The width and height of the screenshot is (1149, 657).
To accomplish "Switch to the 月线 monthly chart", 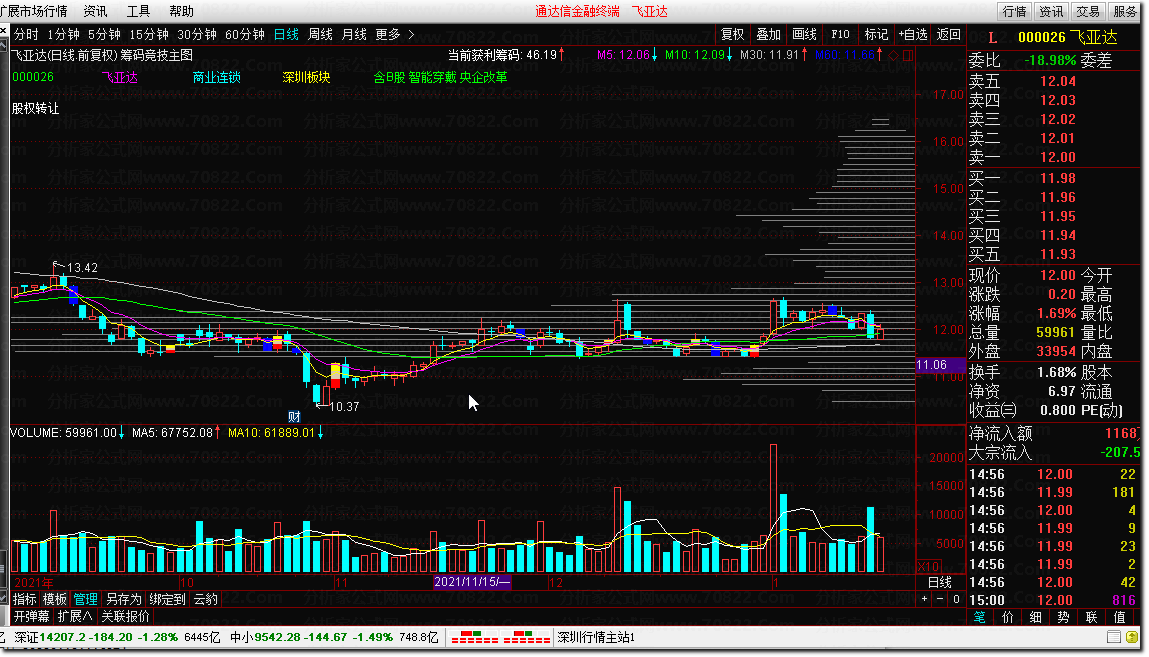I will point(354,34).
